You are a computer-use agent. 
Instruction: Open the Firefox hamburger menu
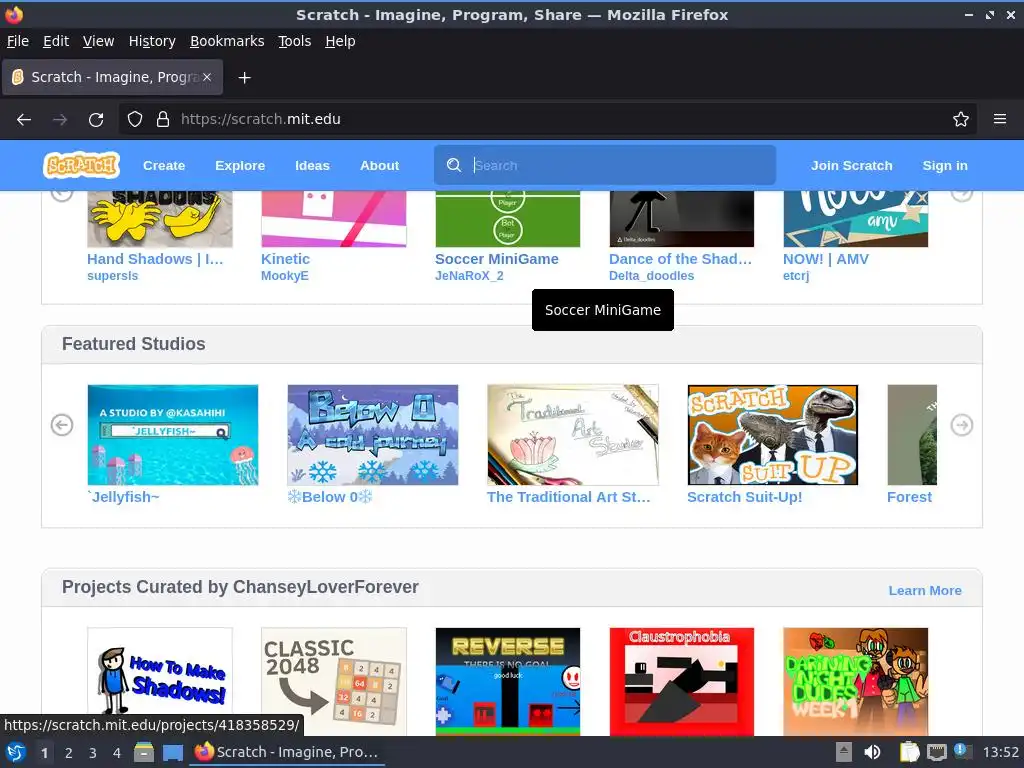1000,119
